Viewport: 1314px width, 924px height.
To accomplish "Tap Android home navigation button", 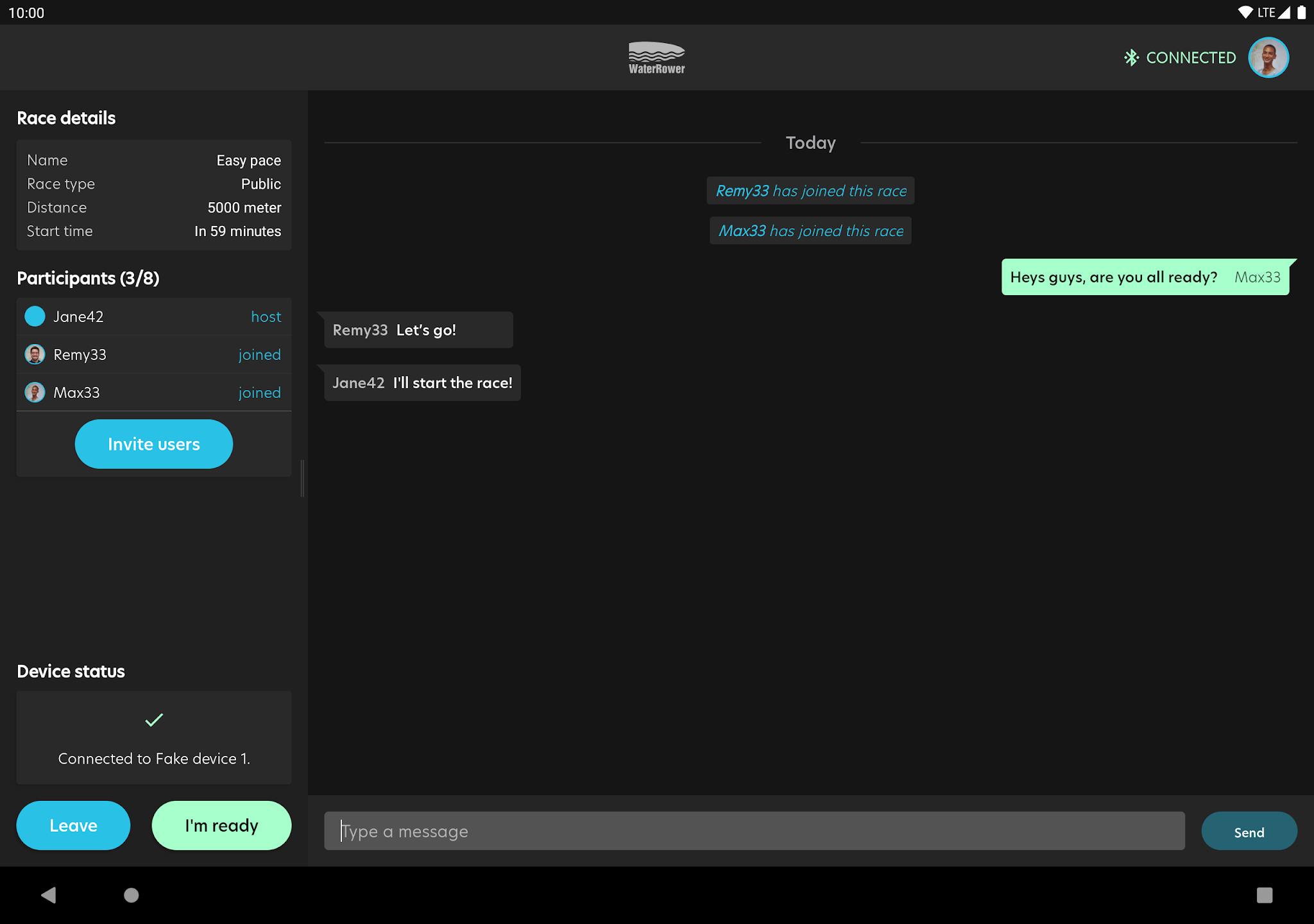I will coord(131,895).
